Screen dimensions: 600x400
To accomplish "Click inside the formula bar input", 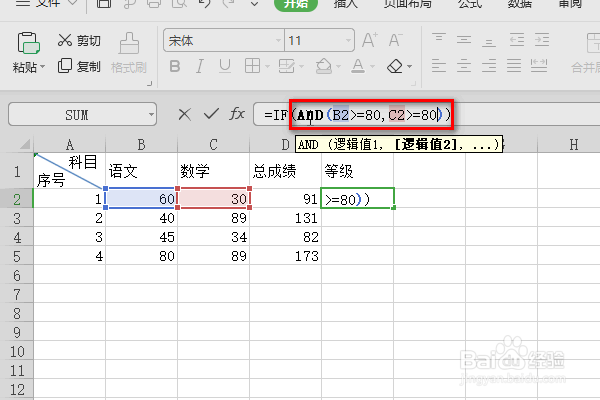I will [426, 114].
